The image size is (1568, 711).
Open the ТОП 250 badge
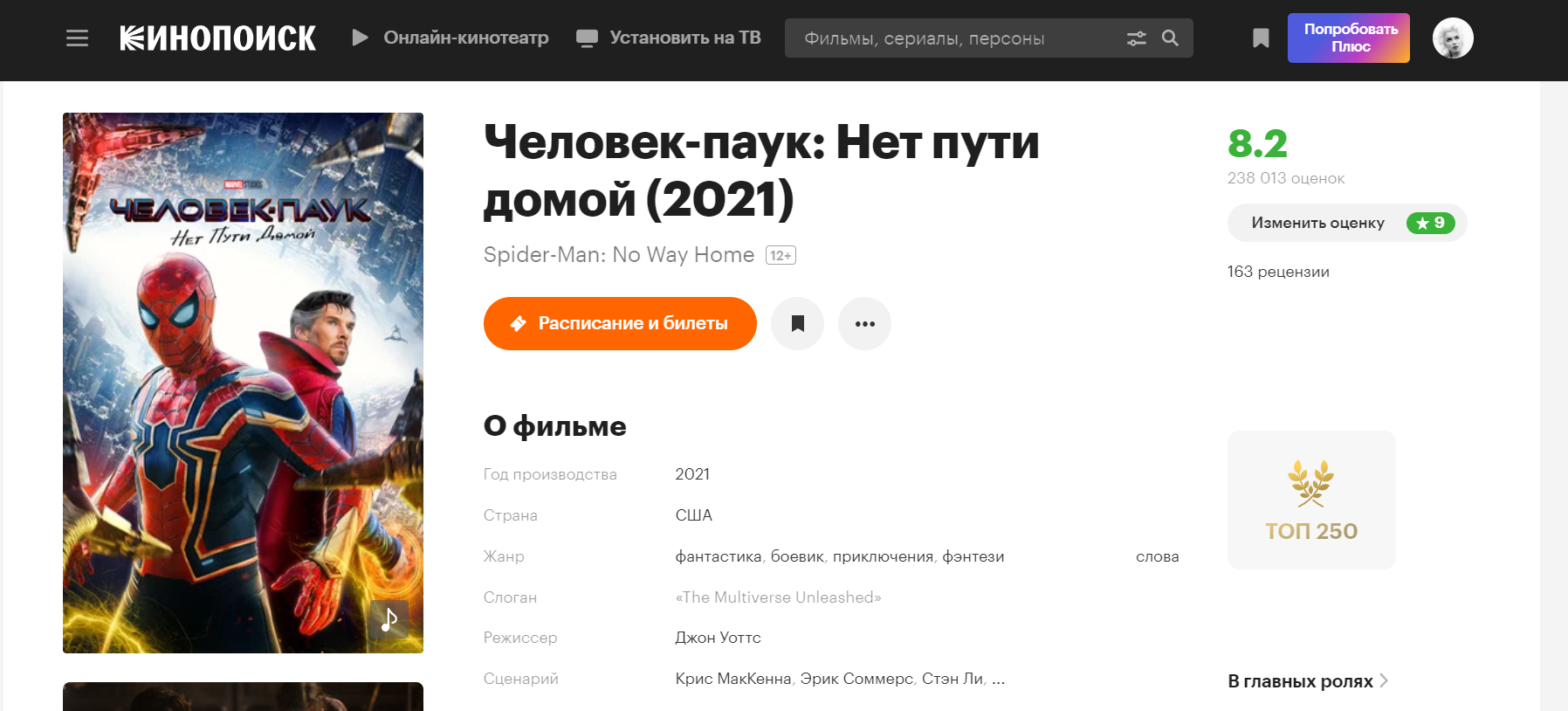[x=1311, y=500]
